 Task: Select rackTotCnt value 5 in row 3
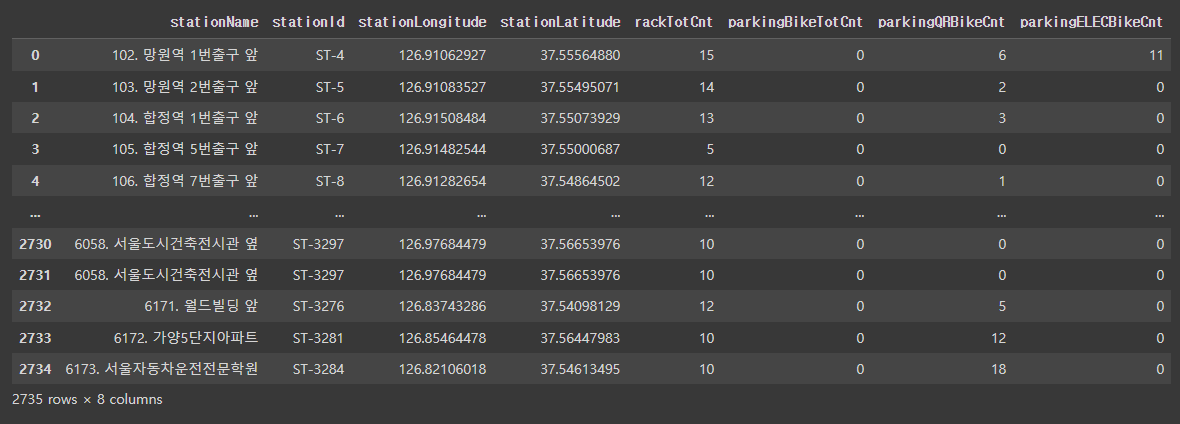coord(710,149)
